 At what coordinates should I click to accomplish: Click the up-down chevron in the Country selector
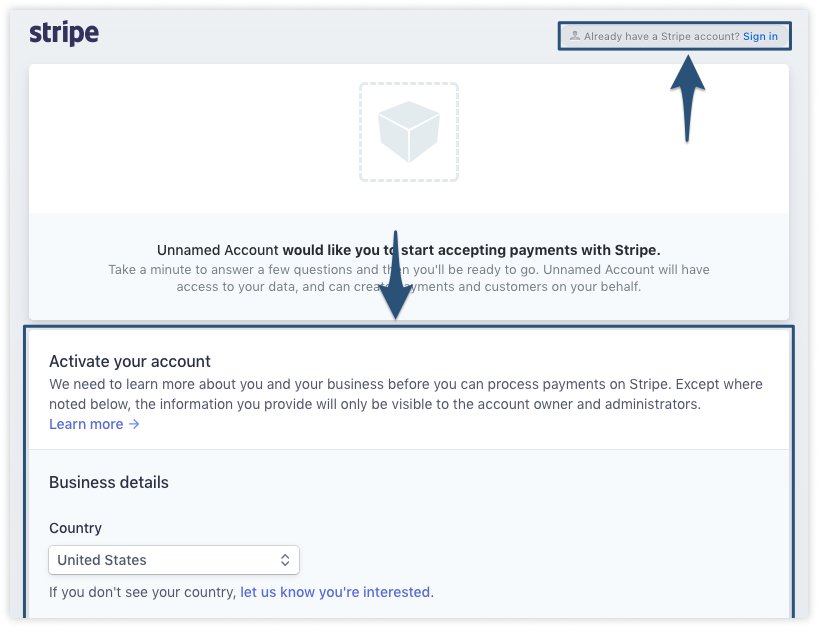pos(285,560)
